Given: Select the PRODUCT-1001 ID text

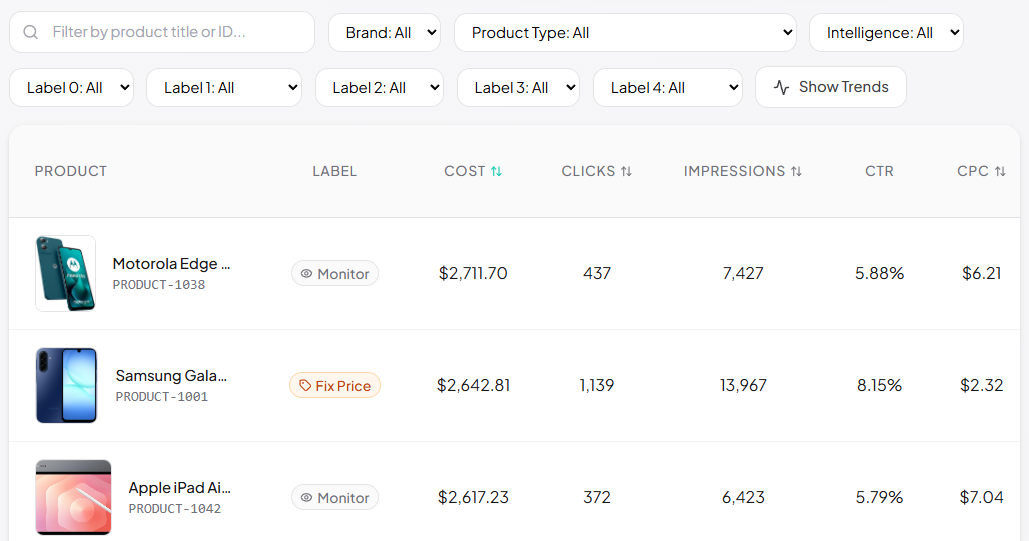Looking at the screenshot, I should 161,397.
